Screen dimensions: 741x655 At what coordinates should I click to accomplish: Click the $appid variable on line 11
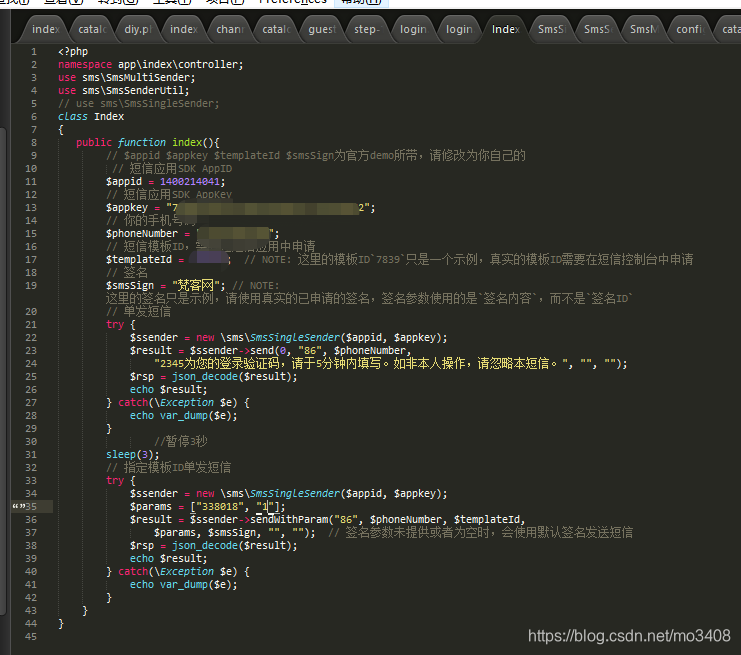[123, 181]
